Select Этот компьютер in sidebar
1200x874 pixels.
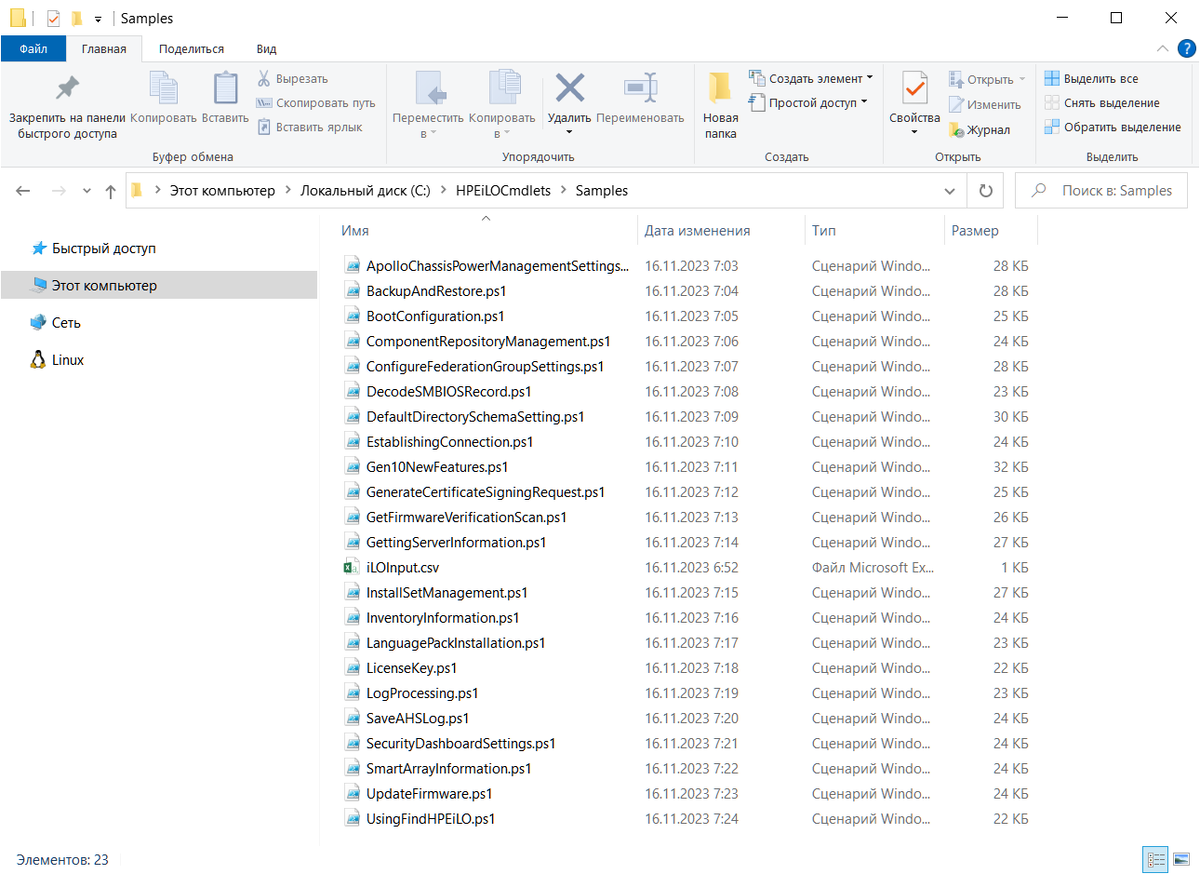158,285
